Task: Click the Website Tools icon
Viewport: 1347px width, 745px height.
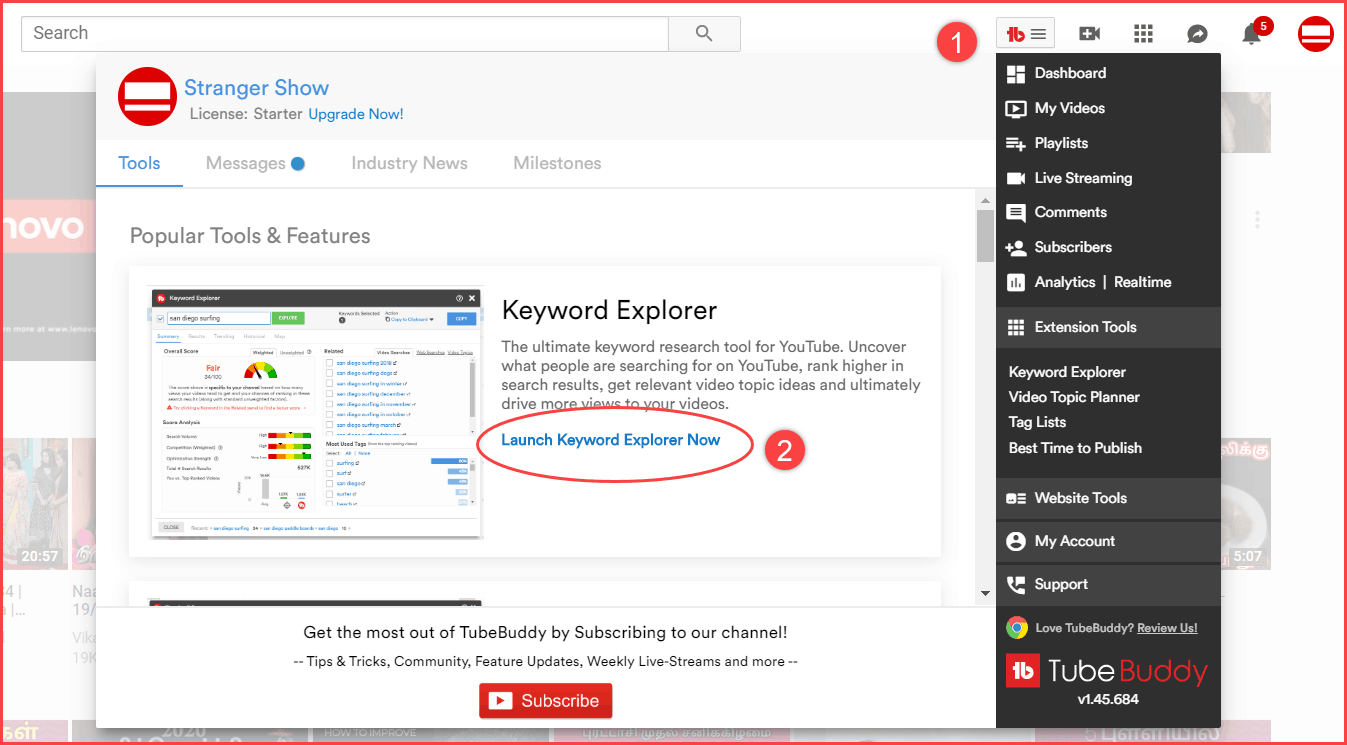Action: [1016, 499]
